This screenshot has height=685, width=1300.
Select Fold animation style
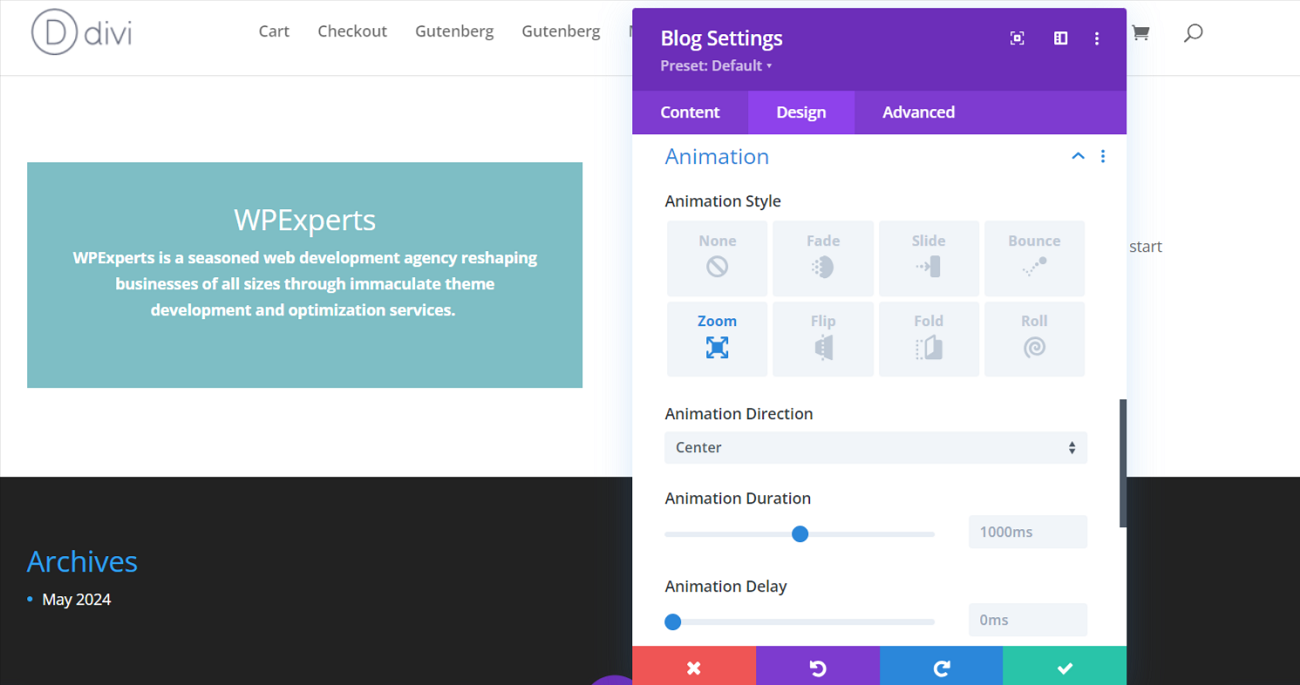tap(929, 339)
